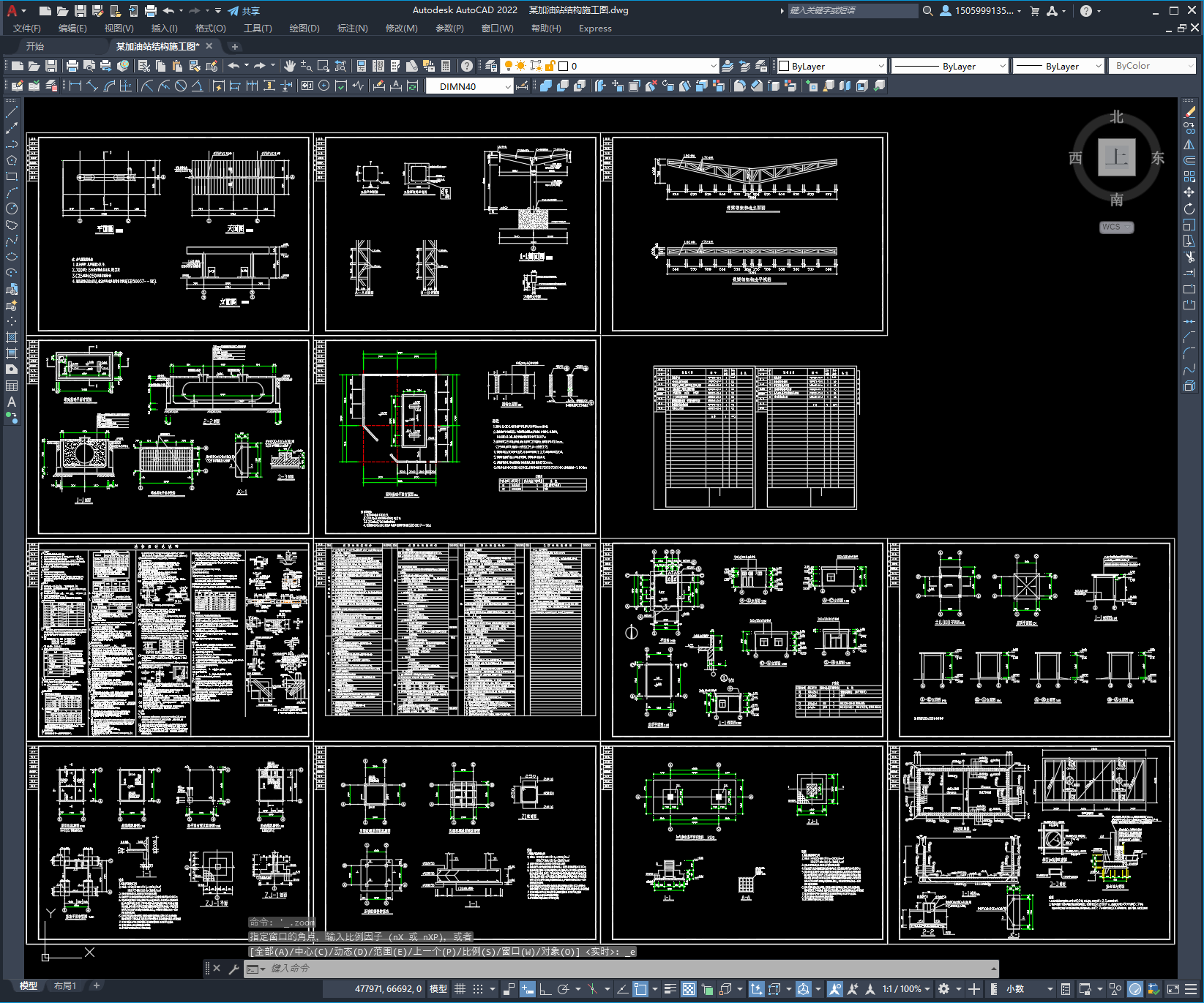Click the ViewCube 上 top face
The width and height of the screenshot is (1204, 1003).
[1117, 157]
